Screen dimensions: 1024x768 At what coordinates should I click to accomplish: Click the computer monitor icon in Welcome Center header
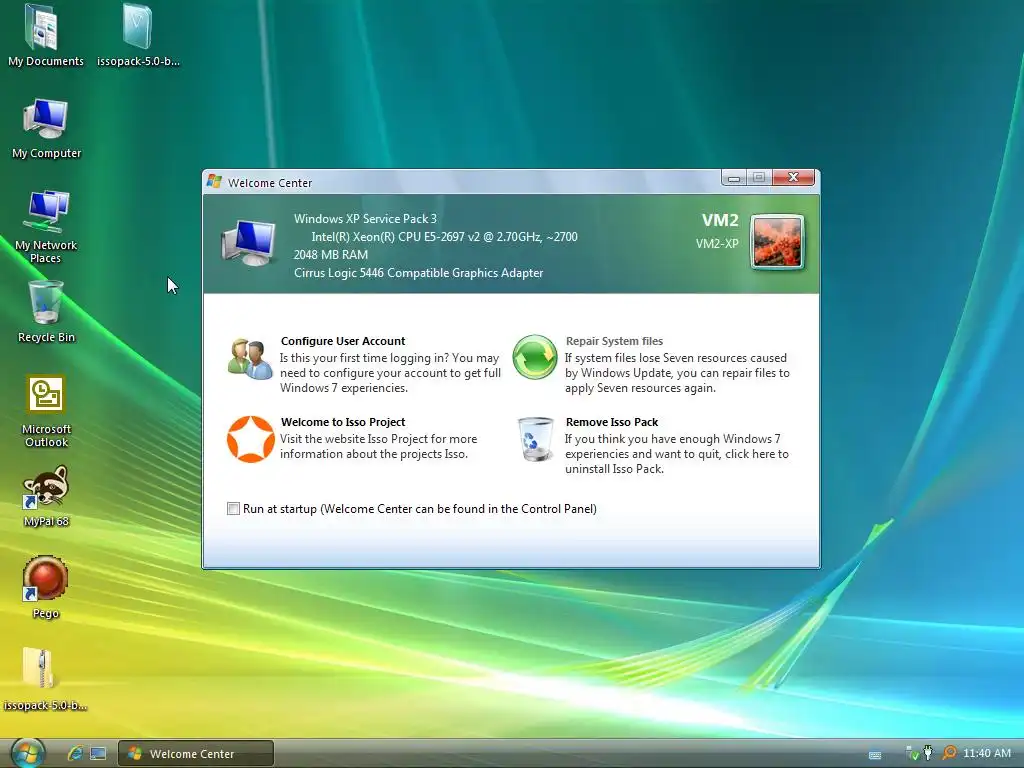249,243
